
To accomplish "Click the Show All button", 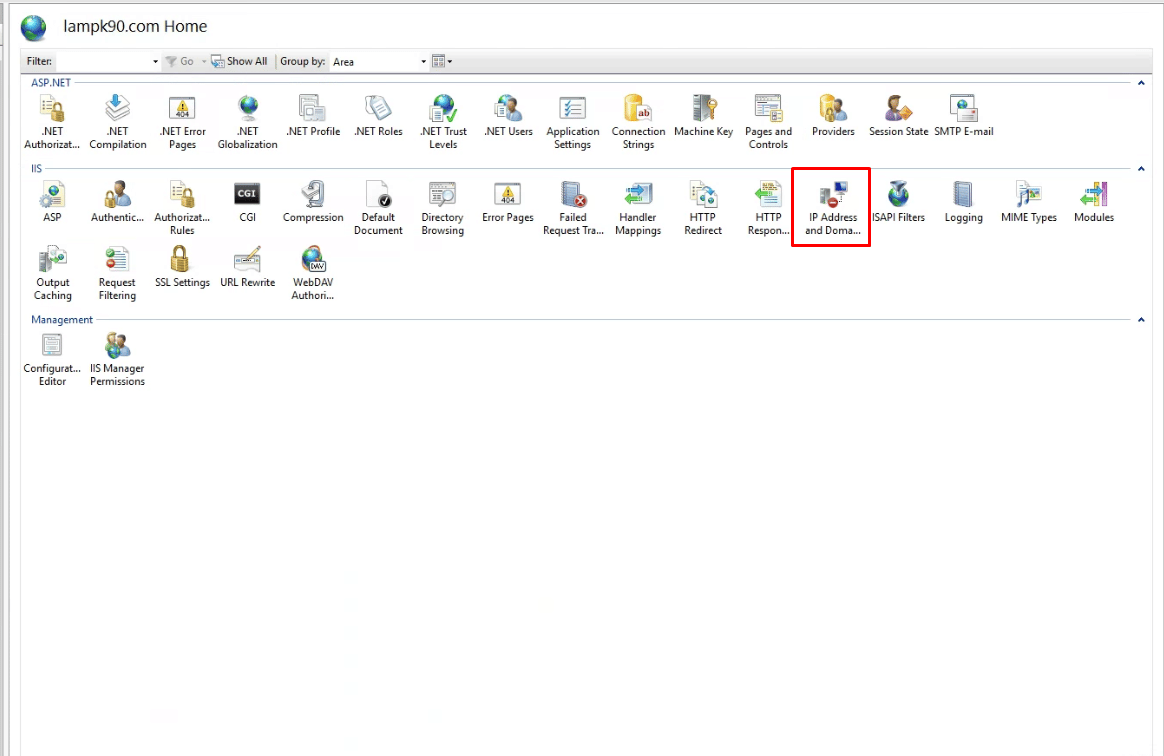I will (239, 61).
